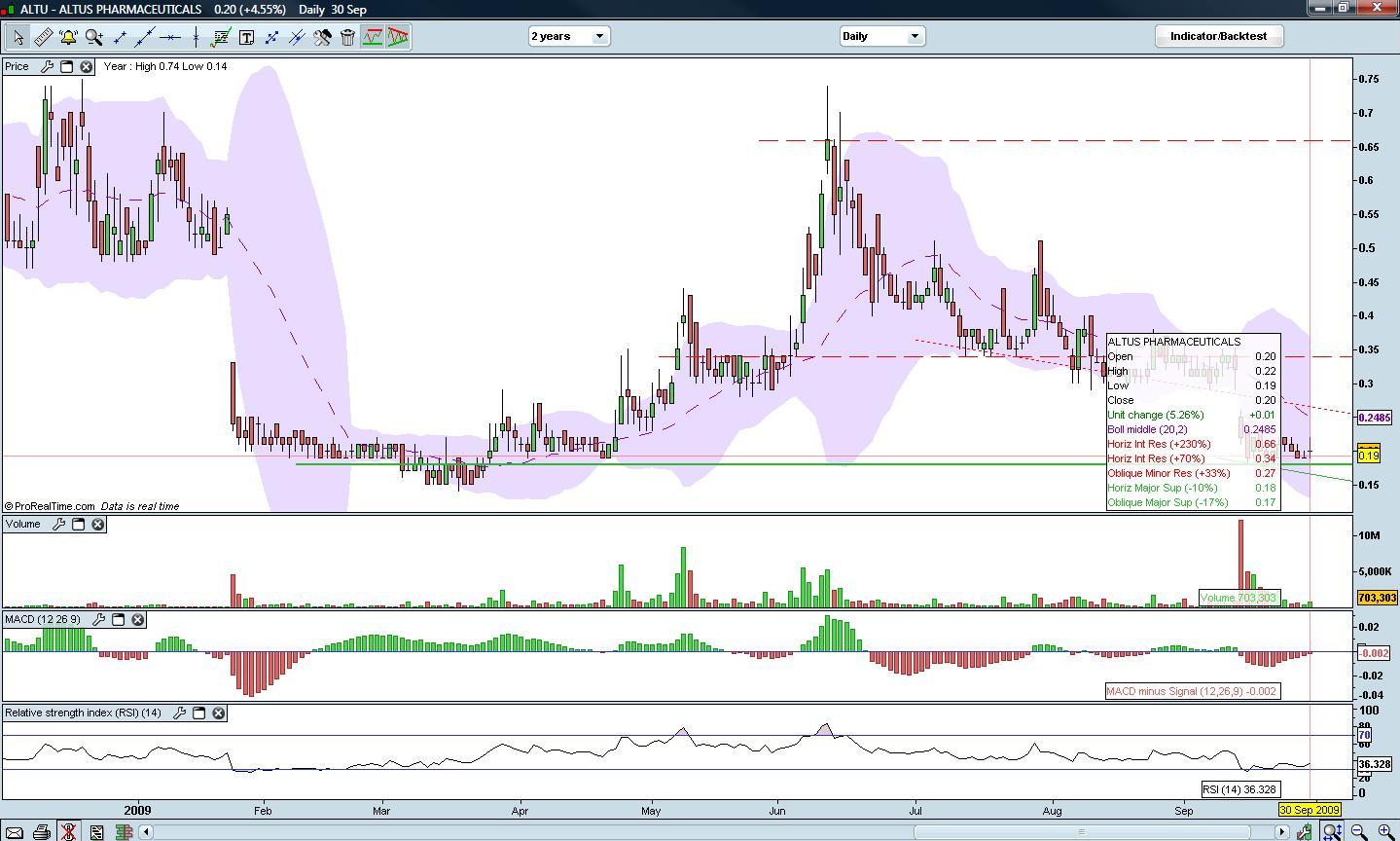Click the 36.328 RSI axis value tag
The width and height of the screenshot is (1400, 841).
(1374, 764)
